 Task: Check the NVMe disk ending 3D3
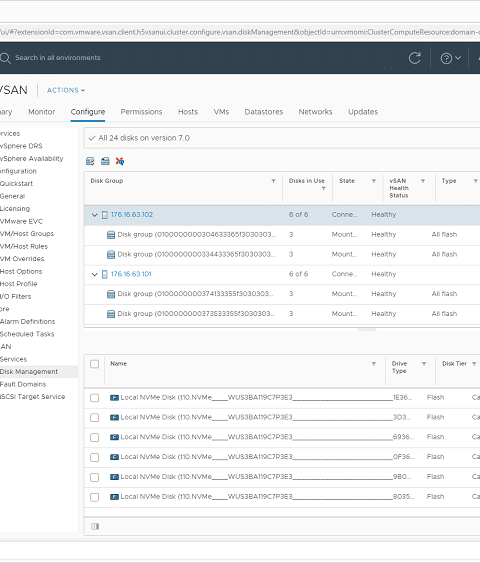(94, 418)
